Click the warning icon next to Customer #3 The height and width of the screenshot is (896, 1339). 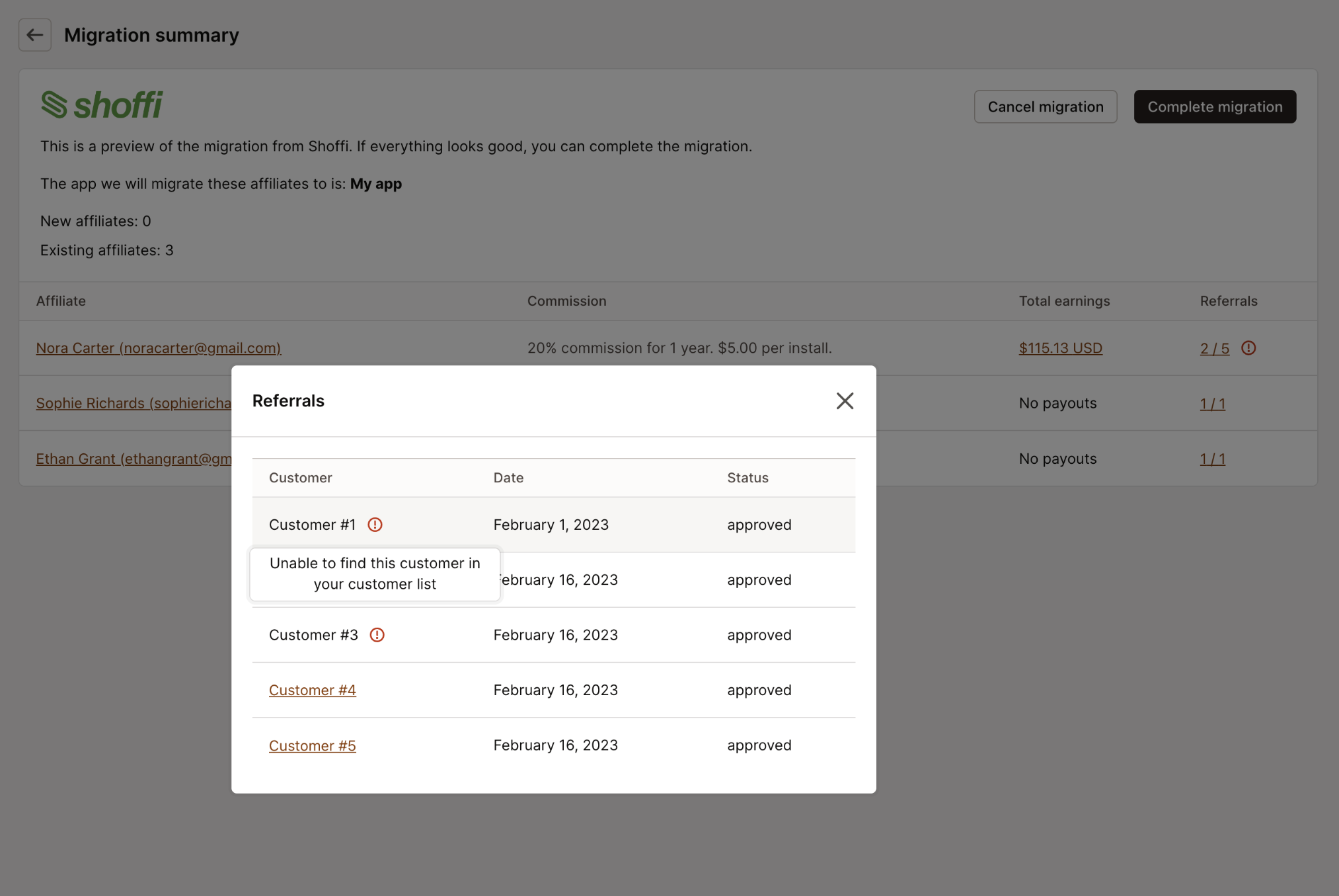(377, 634)
